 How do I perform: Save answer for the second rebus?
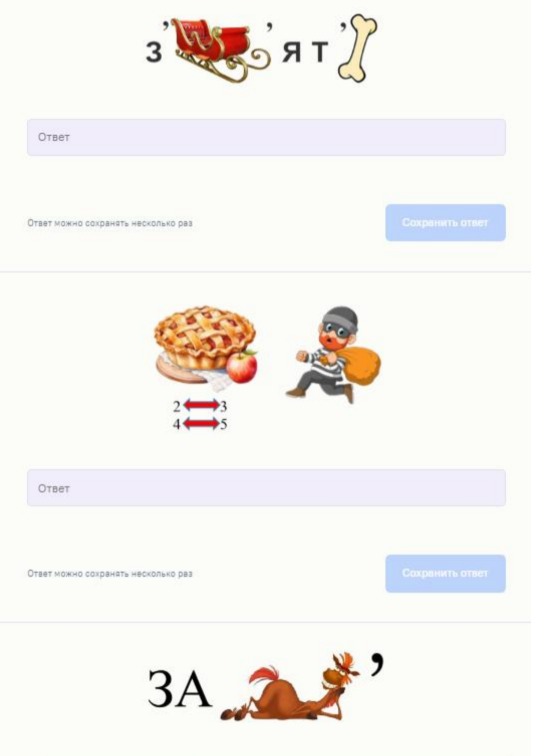[x=445, y=573]
